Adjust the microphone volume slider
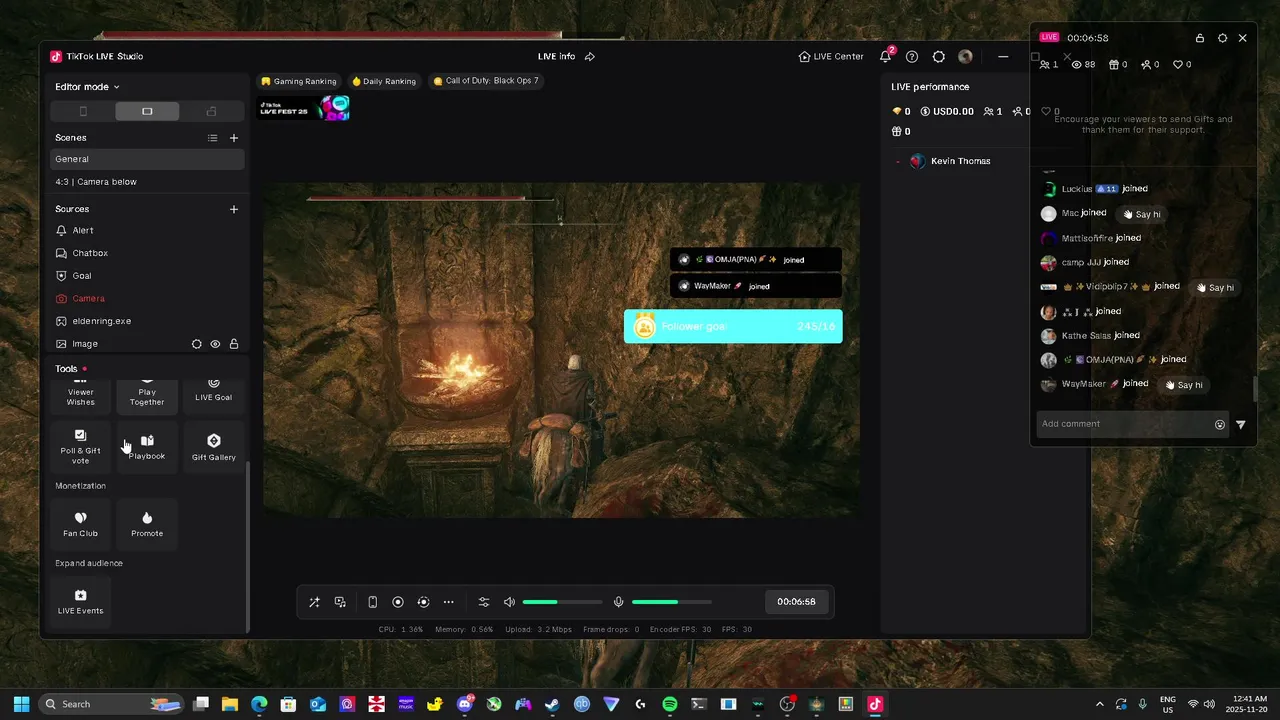The image size is (1280, 720). [x=672, y=602]
